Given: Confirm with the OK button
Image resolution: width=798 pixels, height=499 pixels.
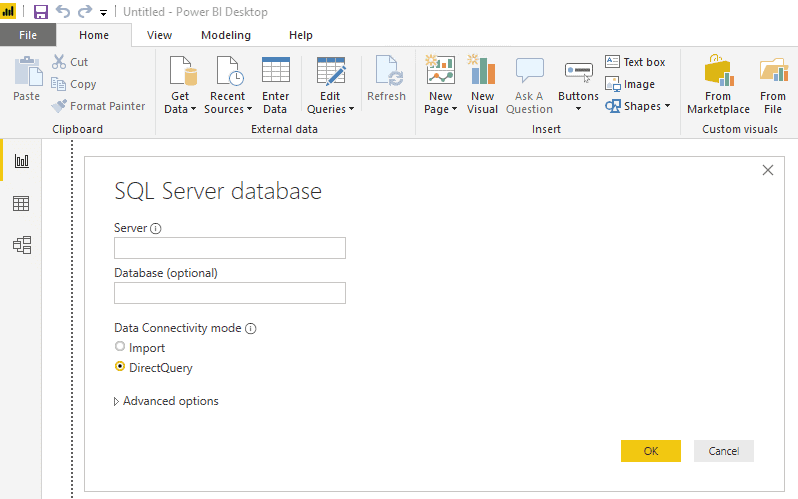Looking at the screenshot, I should (x=650, y=451).
